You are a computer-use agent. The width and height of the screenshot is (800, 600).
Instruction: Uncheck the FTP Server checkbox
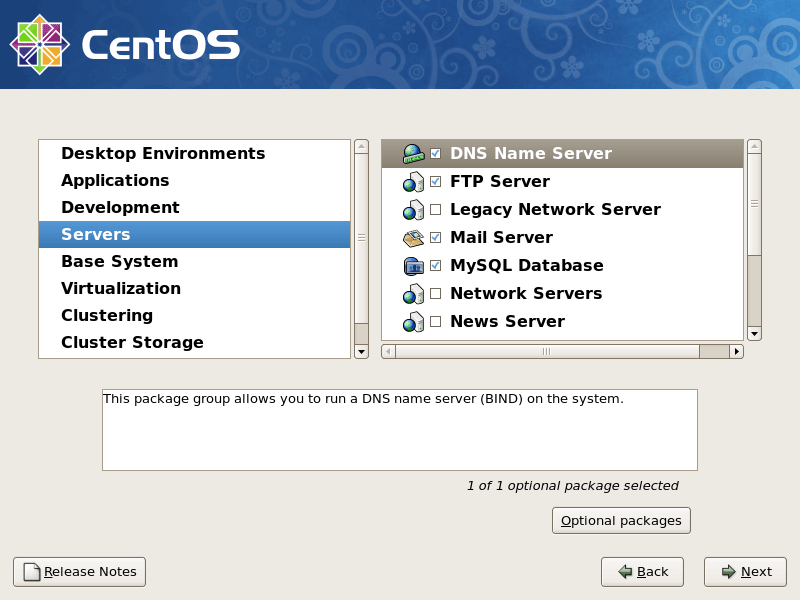pyautogui.click(x=436, y=182)
